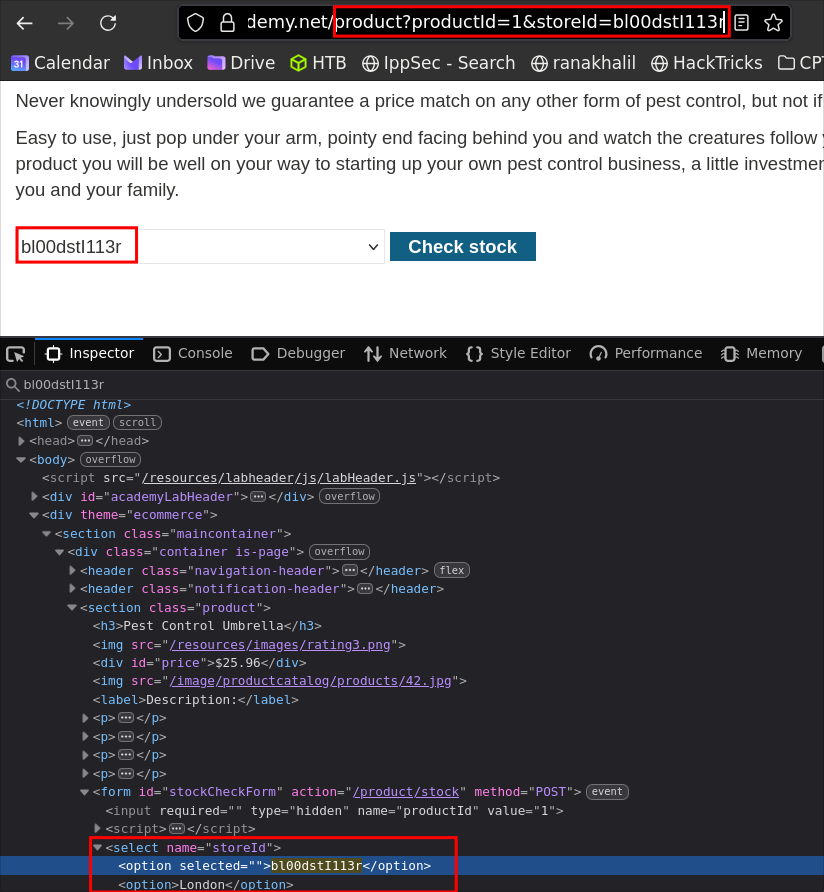Viewport: 824px width, 892px height.
Task: Click the shield tracking protection icon
Action: (x=196, y=23)
